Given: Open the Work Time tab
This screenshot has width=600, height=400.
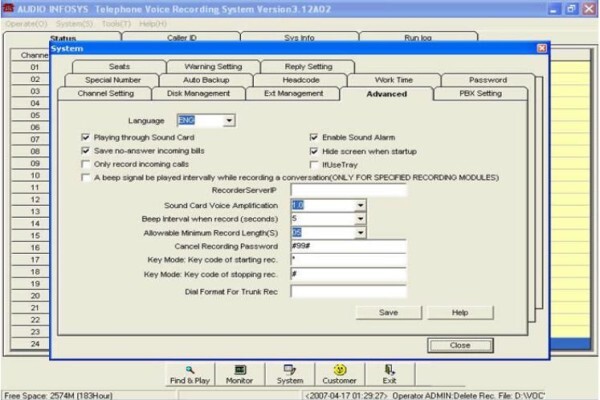Looking at the screenshot, I should (x=394, y=80).
